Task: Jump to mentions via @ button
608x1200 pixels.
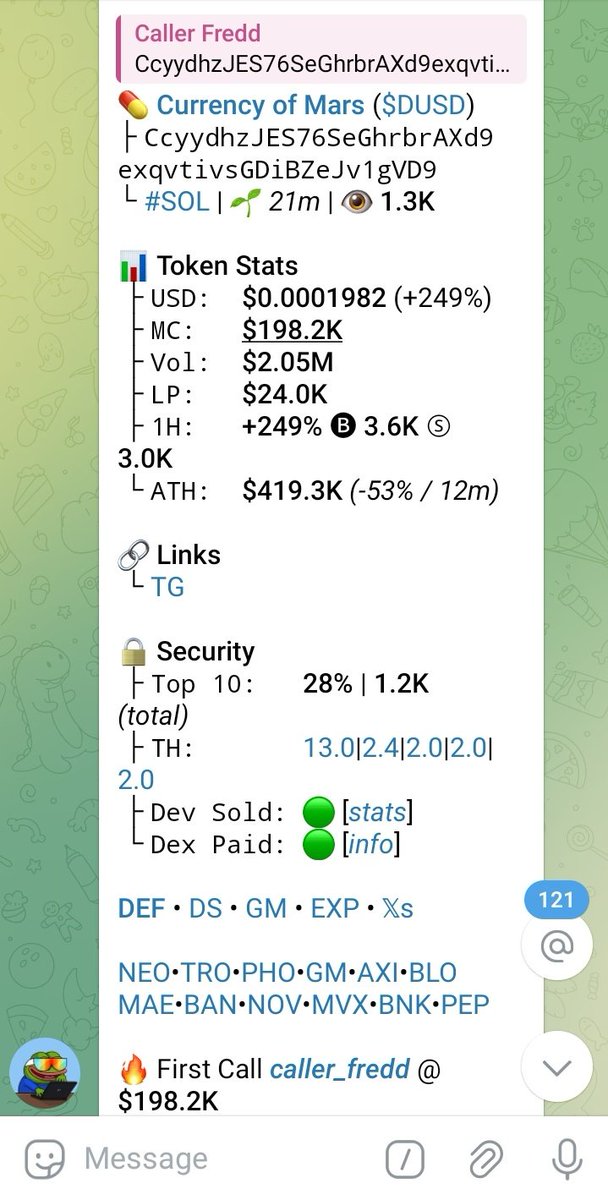Action: (x=556, y=943)
